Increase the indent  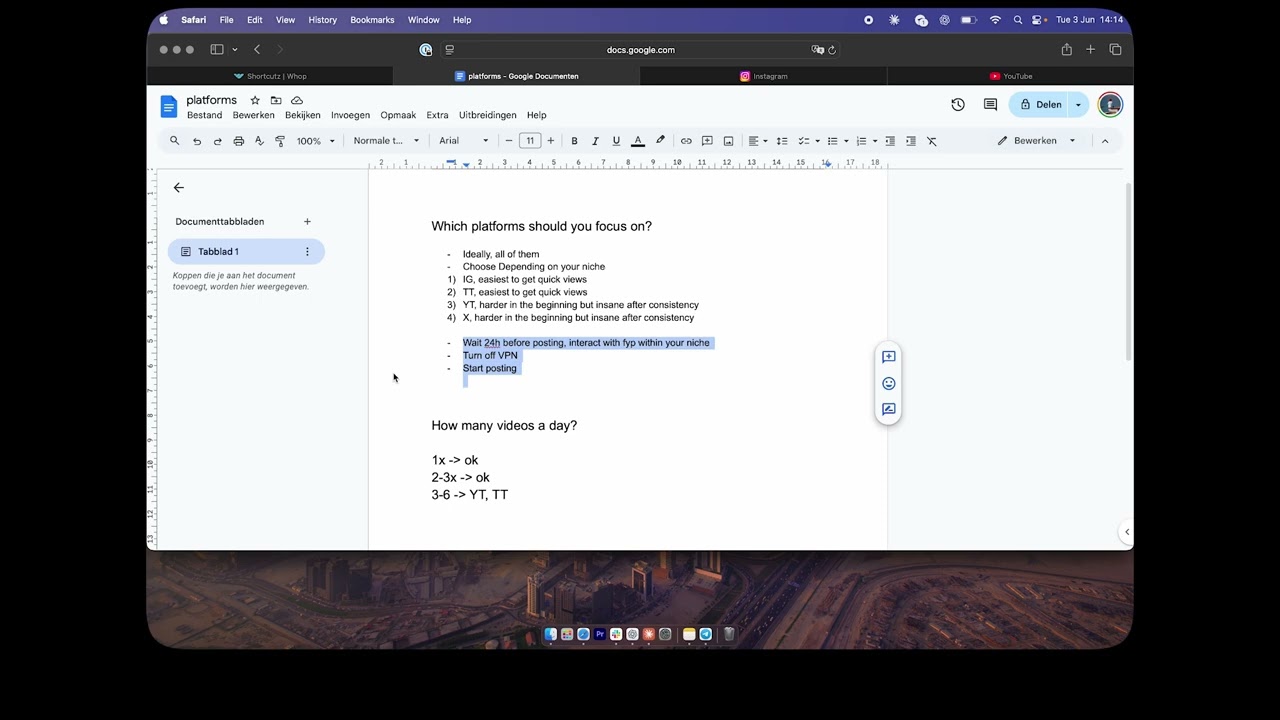tap(911, 141)
